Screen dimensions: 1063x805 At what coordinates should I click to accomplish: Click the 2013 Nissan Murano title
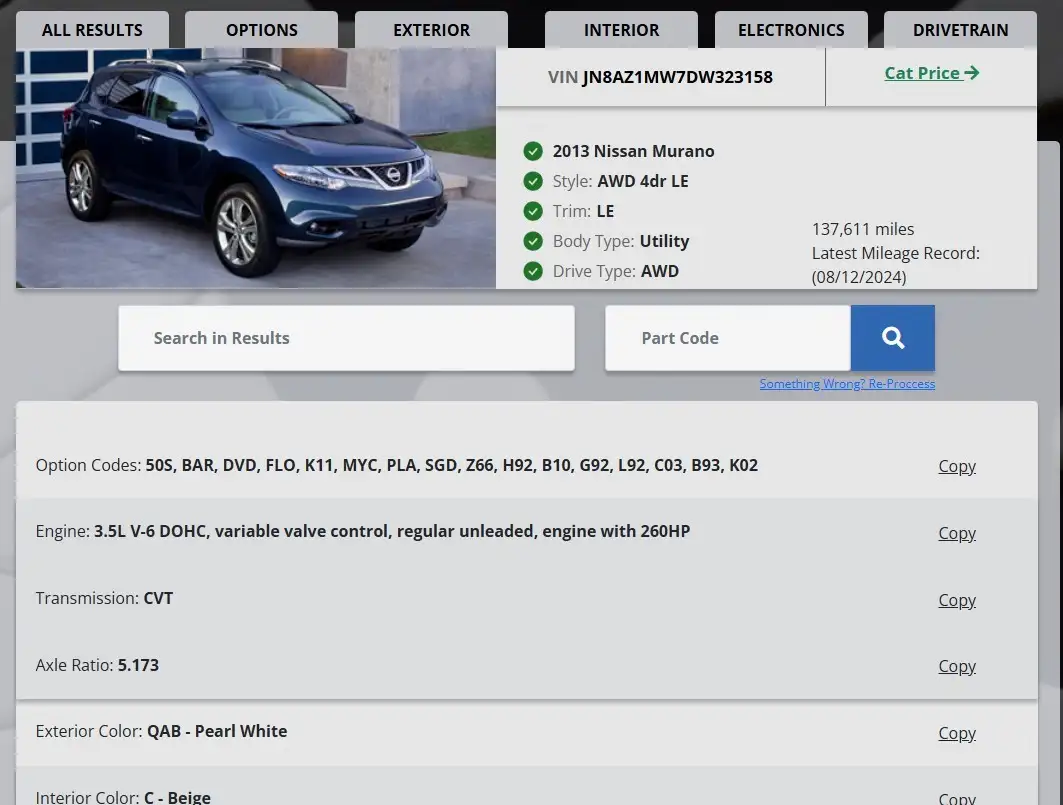[x=633, y=151]
